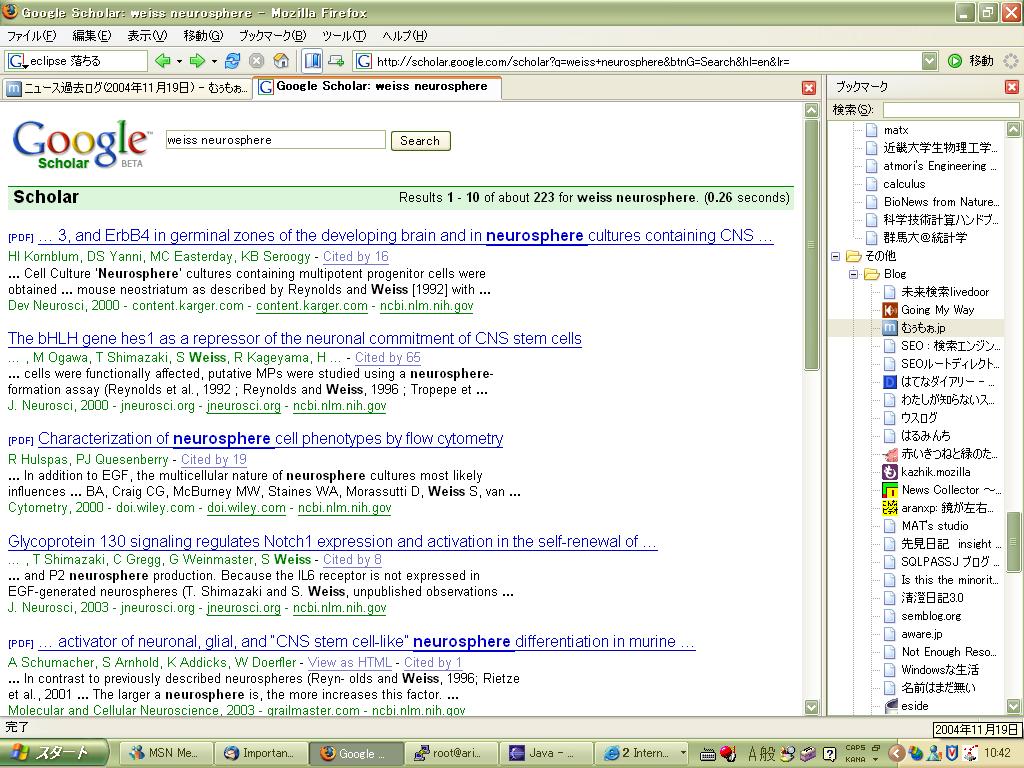Open the doi.wiley.com underlined link
Image resolution: width=1024 pixels, height=768 pixels.
[x=246, y=507]
